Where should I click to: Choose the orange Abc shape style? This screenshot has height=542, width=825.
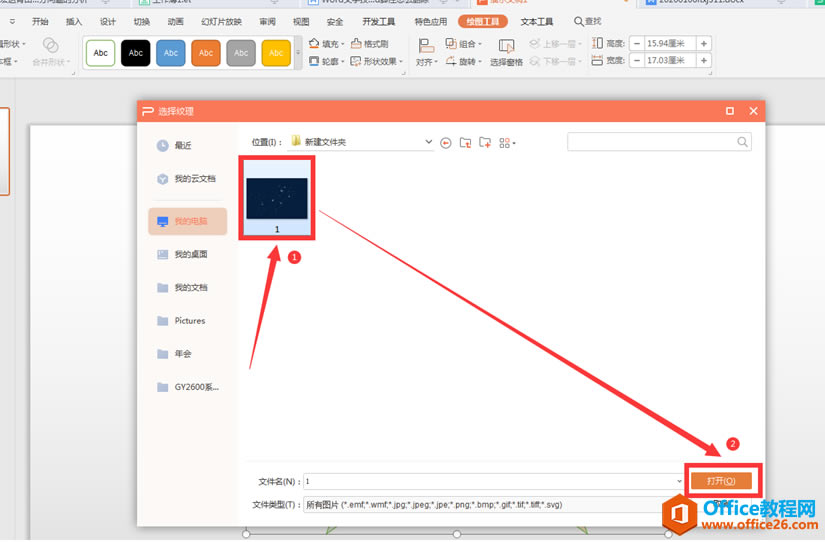[206, 53]
